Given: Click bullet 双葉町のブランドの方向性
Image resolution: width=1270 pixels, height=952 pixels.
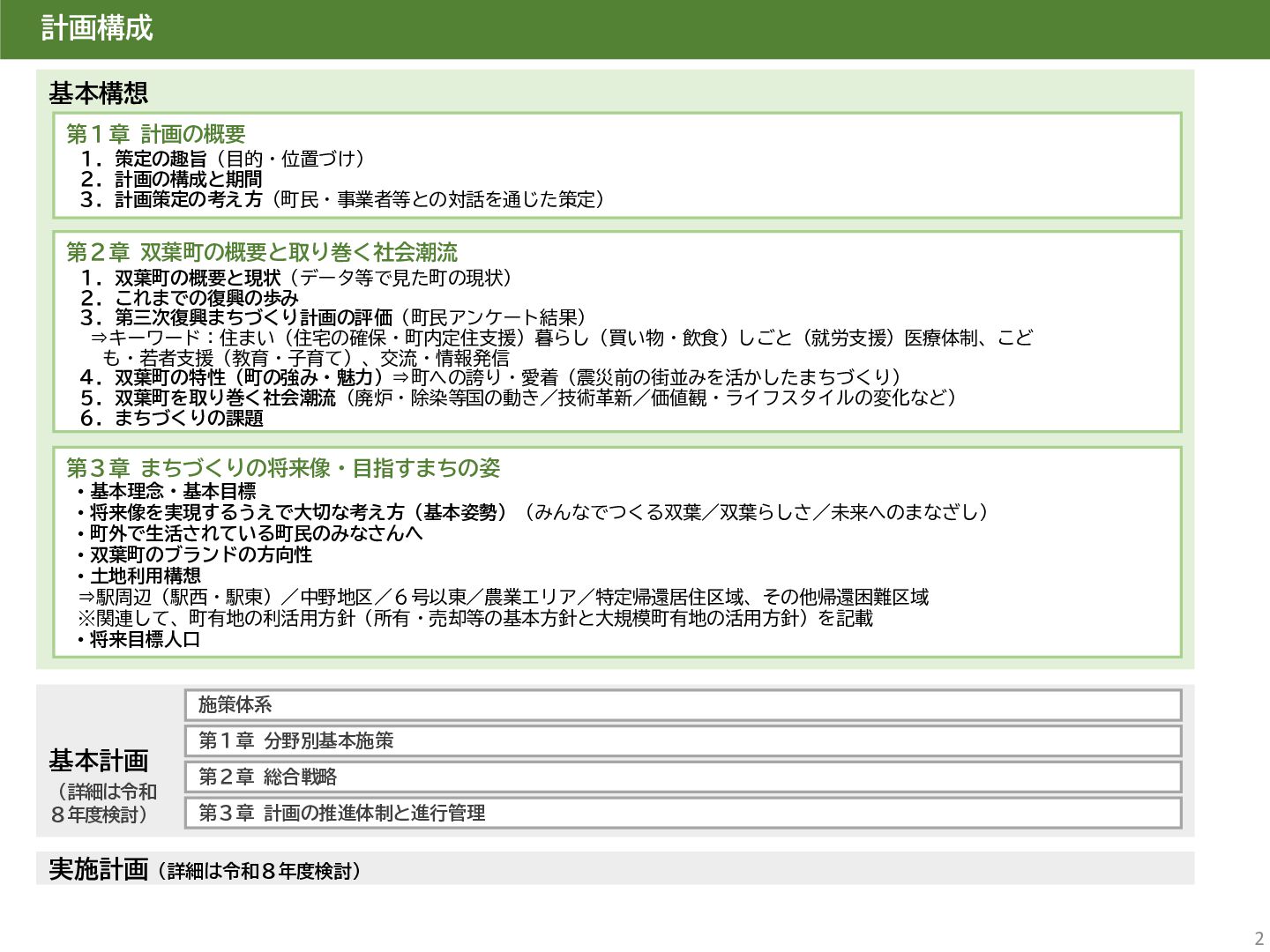Looking at the screenshot, I should [193, 554].
